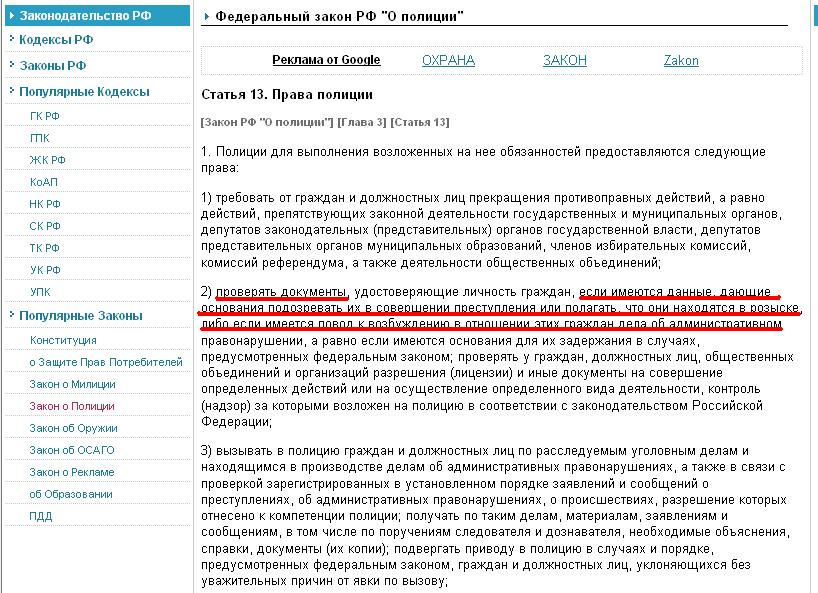
Task: Open the Закон РФ "О полиции" breadcrumb
Action: (x=267, y=122)
